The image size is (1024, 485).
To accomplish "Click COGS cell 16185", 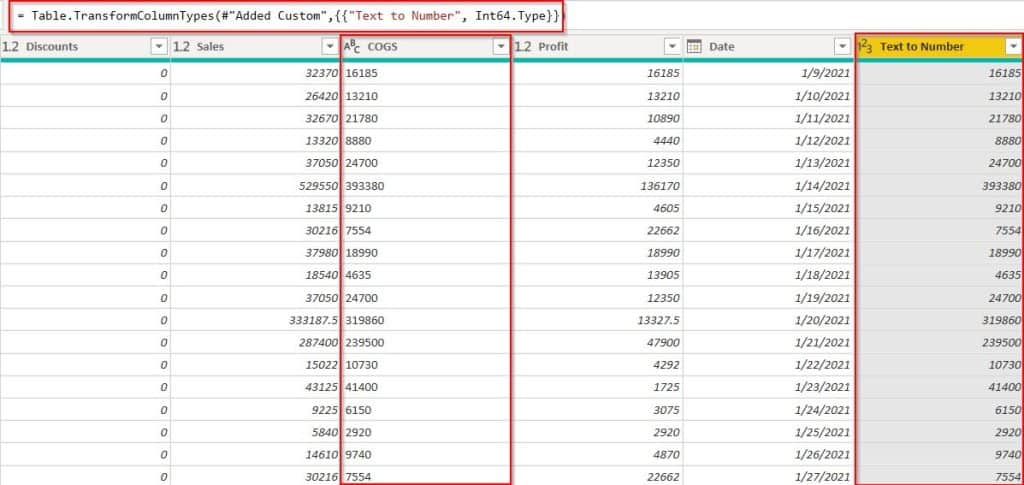I will (x=426, y=74).
